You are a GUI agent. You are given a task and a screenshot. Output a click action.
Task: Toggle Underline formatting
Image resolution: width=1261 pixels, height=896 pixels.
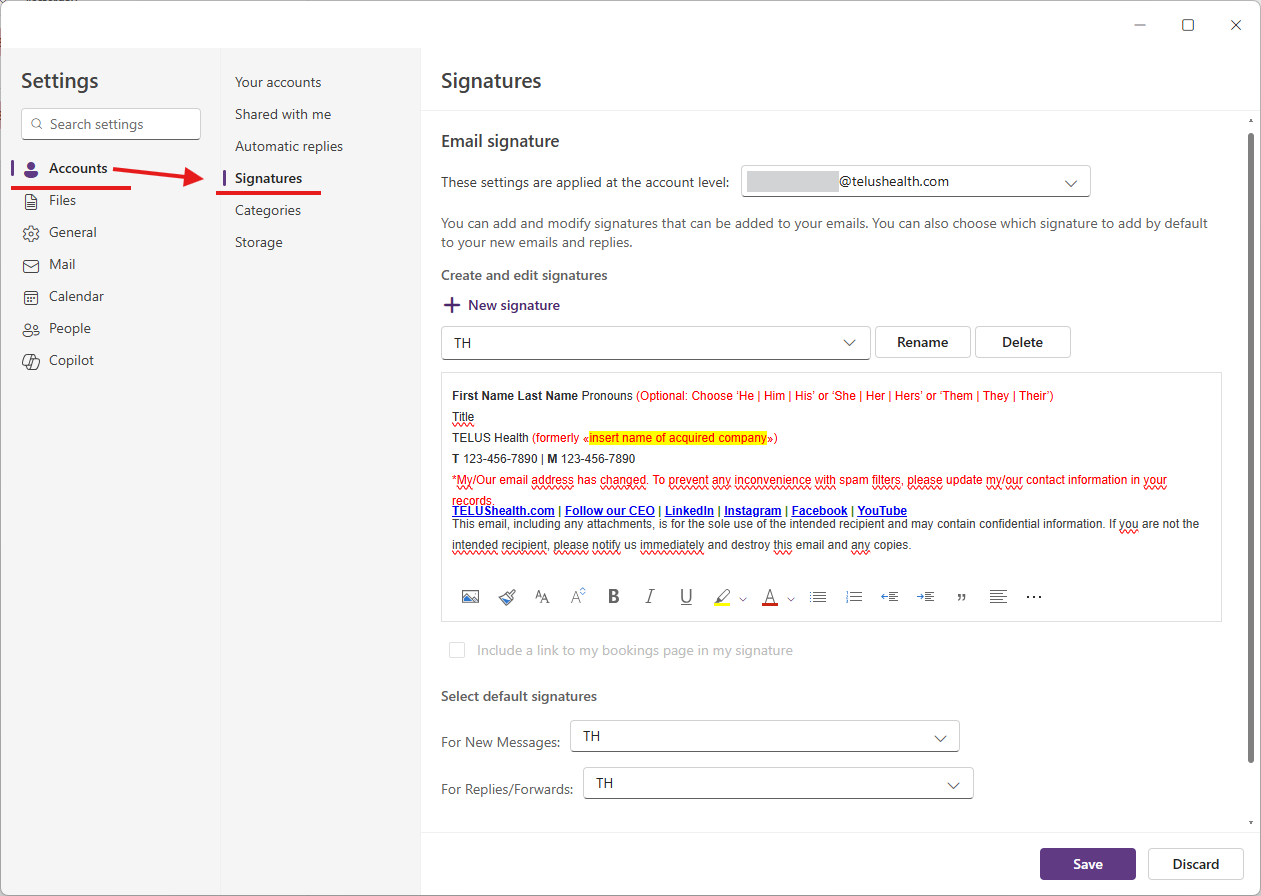[x=686, y=597]
